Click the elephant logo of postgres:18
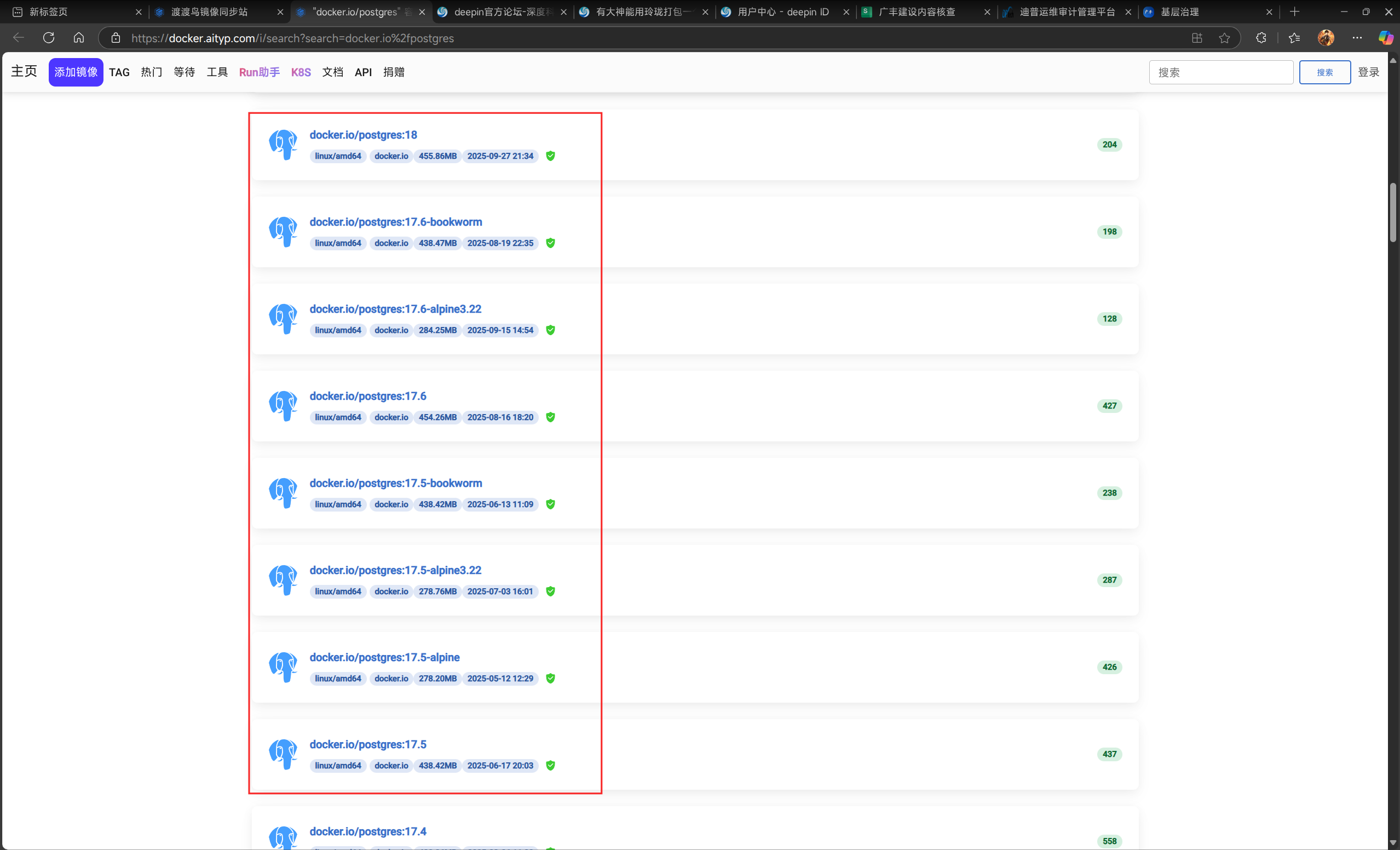The width and height of the screenshot is (1400, 850). pos(283,145)
